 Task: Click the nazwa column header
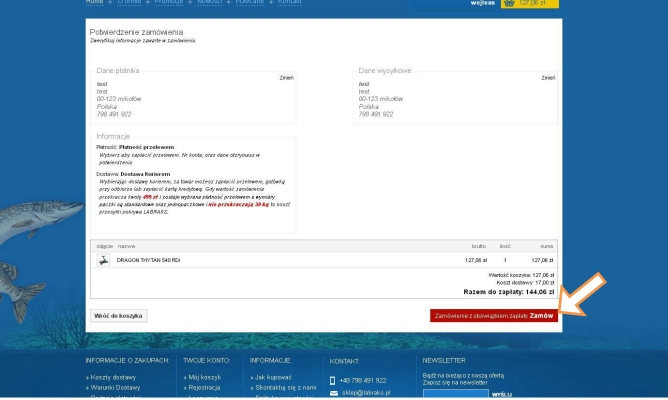127,247
